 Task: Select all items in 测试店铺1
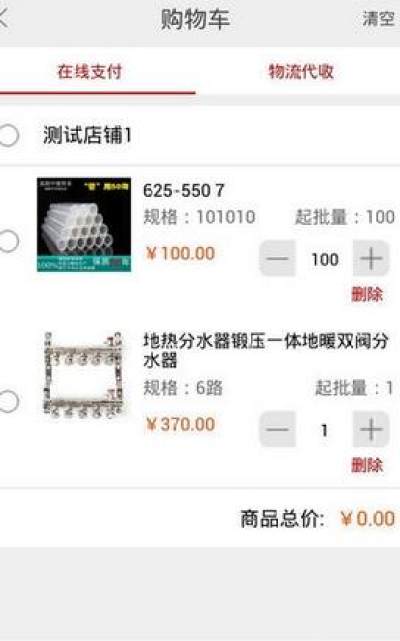(9, 135)
